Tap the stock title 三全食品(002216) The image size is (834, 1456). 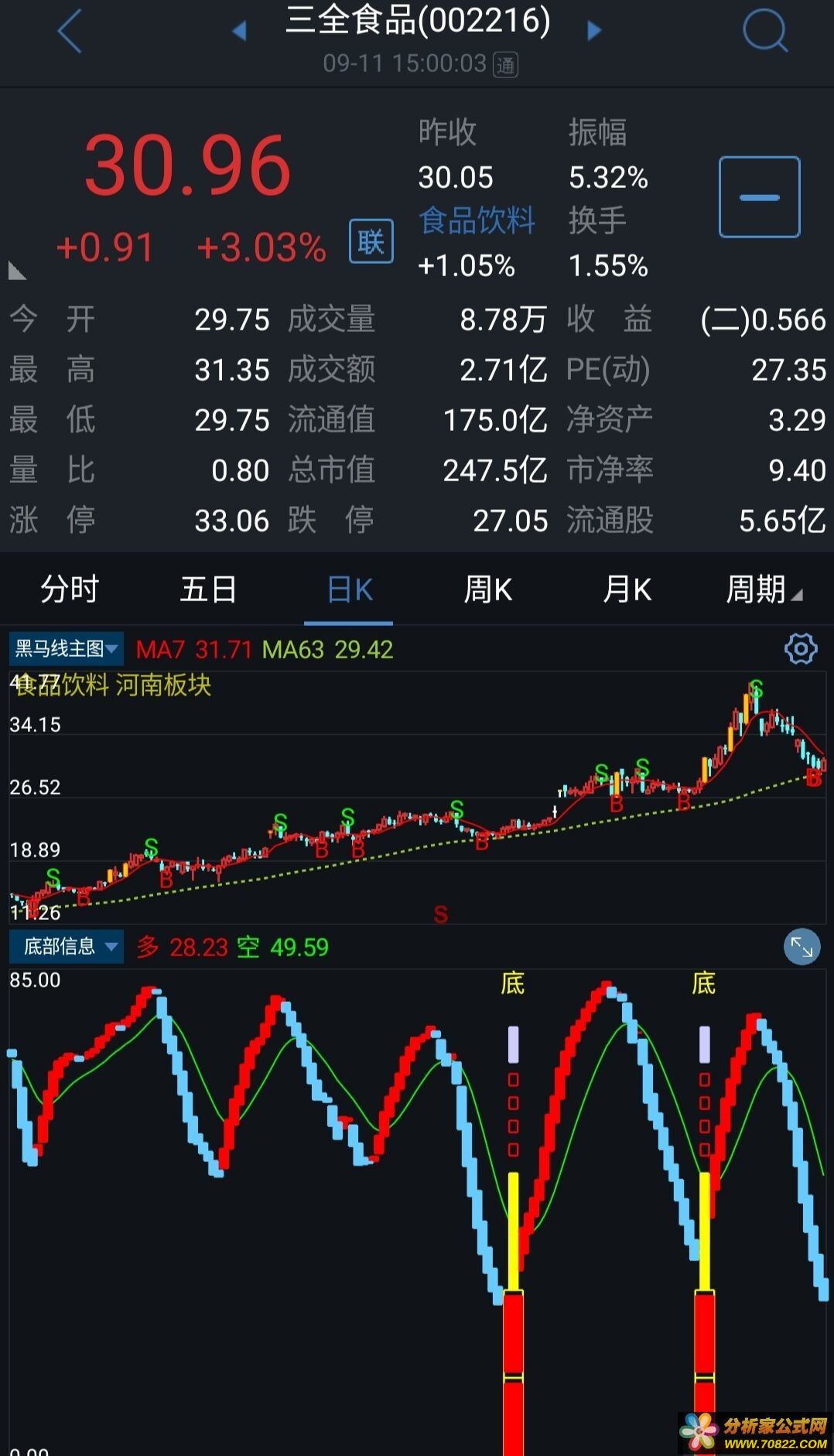pos(418,20)
